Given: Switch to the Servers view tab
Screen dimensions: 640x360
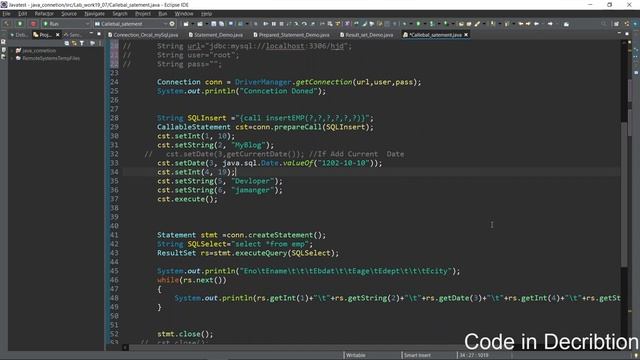Looking at the screenshot, I should (x=73, y=35).
